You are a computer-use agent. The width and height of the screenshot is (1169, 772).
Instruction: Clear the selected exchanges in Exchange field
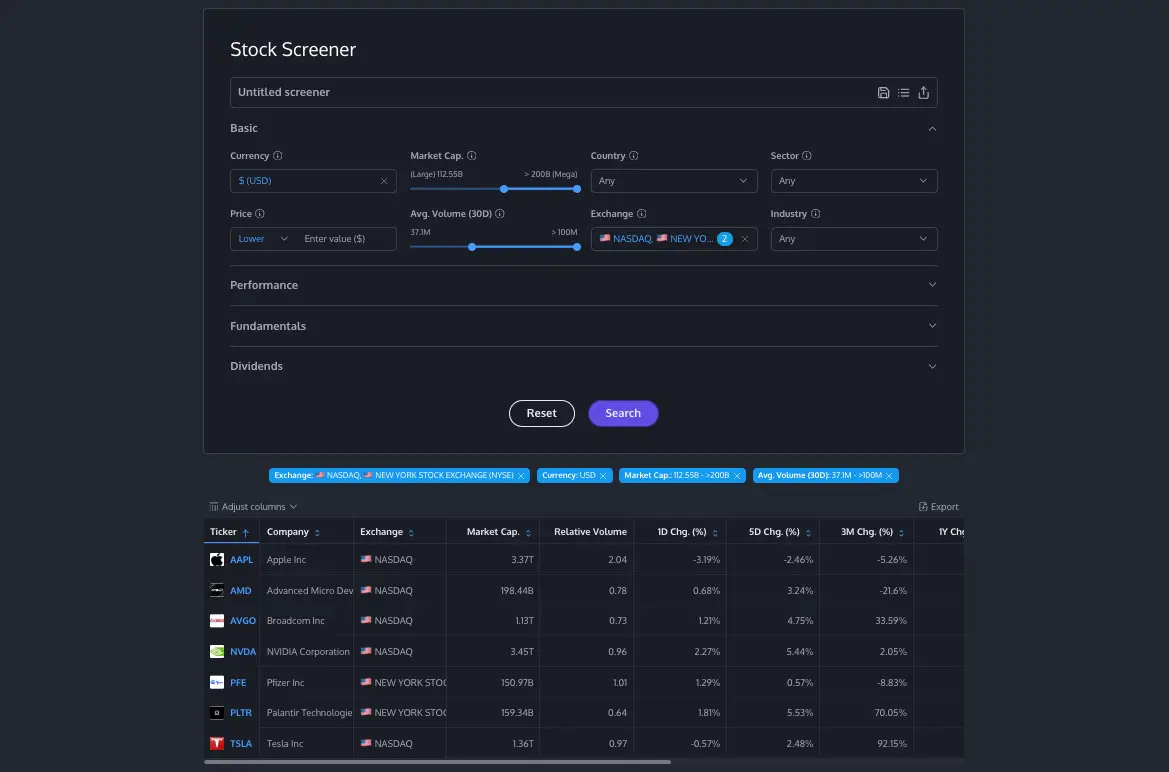745,239
